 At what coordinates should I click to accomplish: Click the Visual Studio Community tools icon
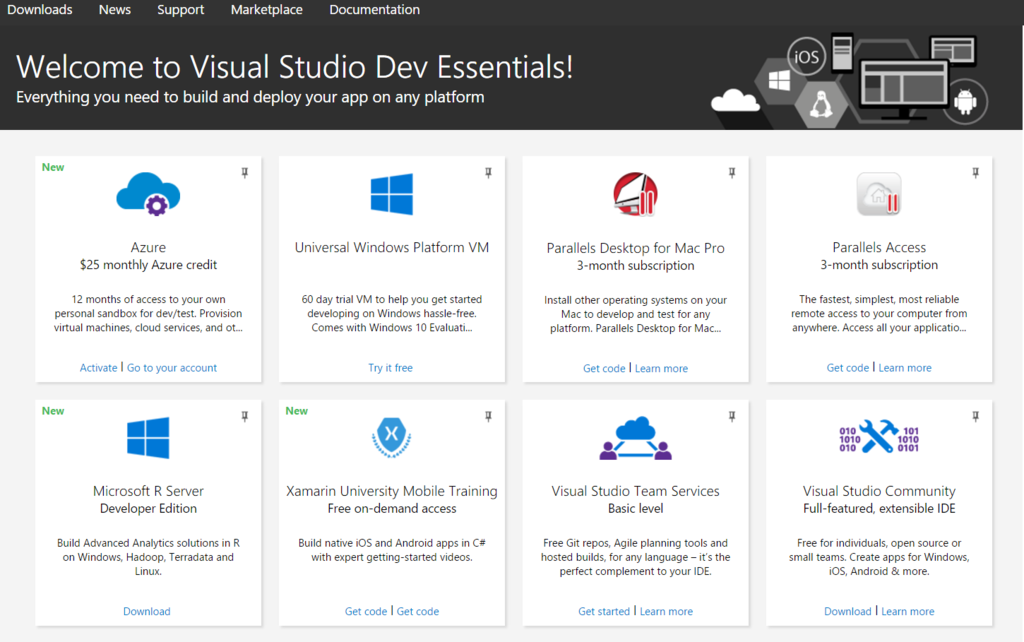pyautogui.click(x=879, y=436)
